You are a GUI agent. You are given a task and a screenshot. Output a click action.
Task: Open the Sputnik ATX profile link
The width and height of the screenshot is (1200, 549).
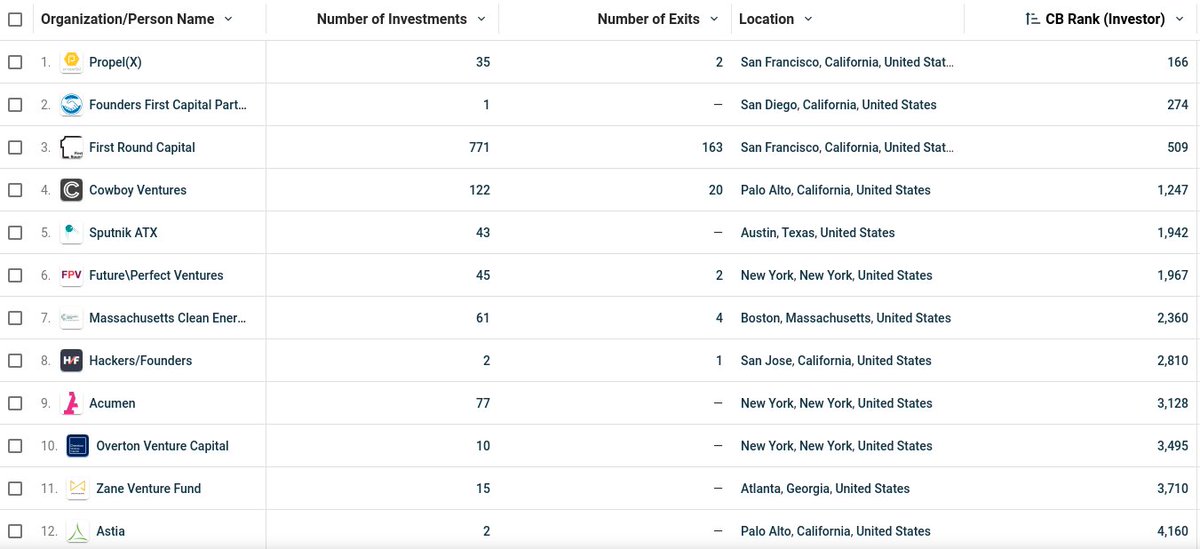pos(123,233)
